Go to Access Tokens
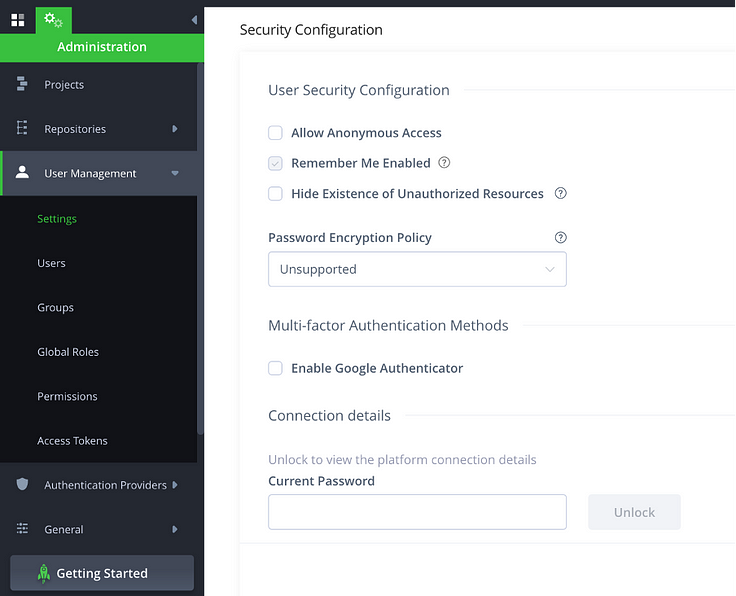Image resolution: width=736 pixels, height=596 pixels. (72, 441)
